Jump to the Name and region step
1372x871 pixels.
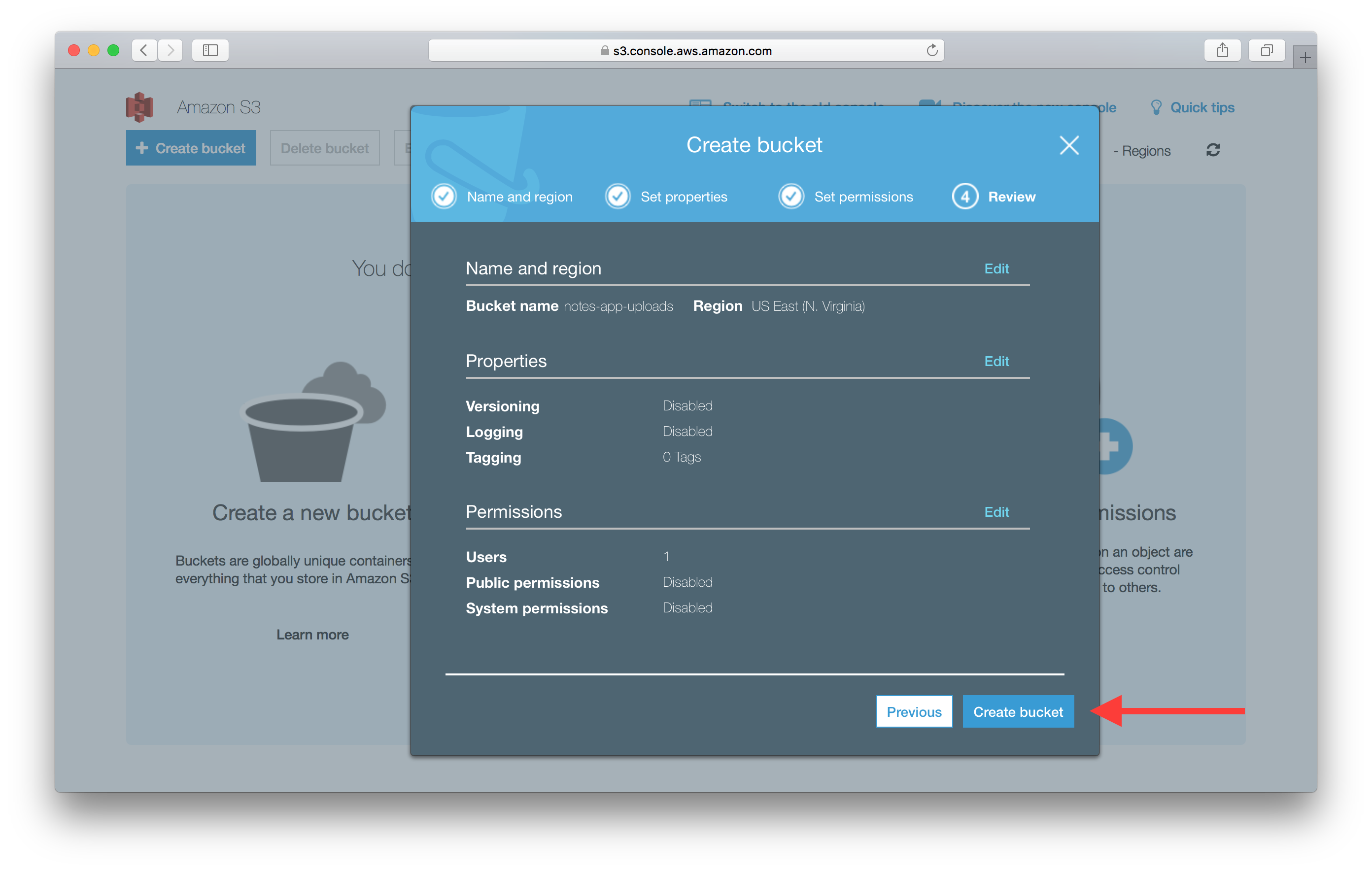coord(445,197)
